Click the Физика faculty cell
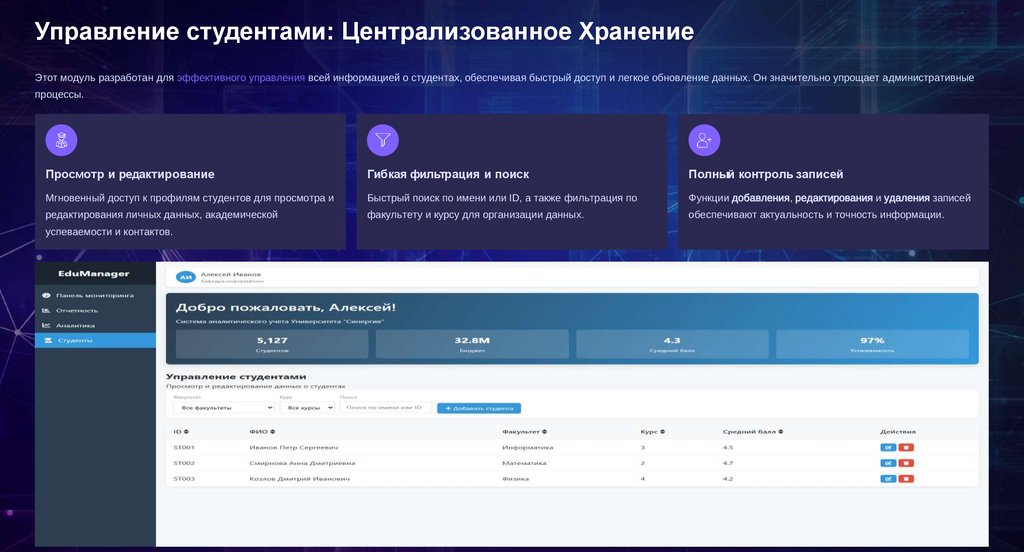The width and height of the screenshot is (1024, 552). click(x=516, y=479)
